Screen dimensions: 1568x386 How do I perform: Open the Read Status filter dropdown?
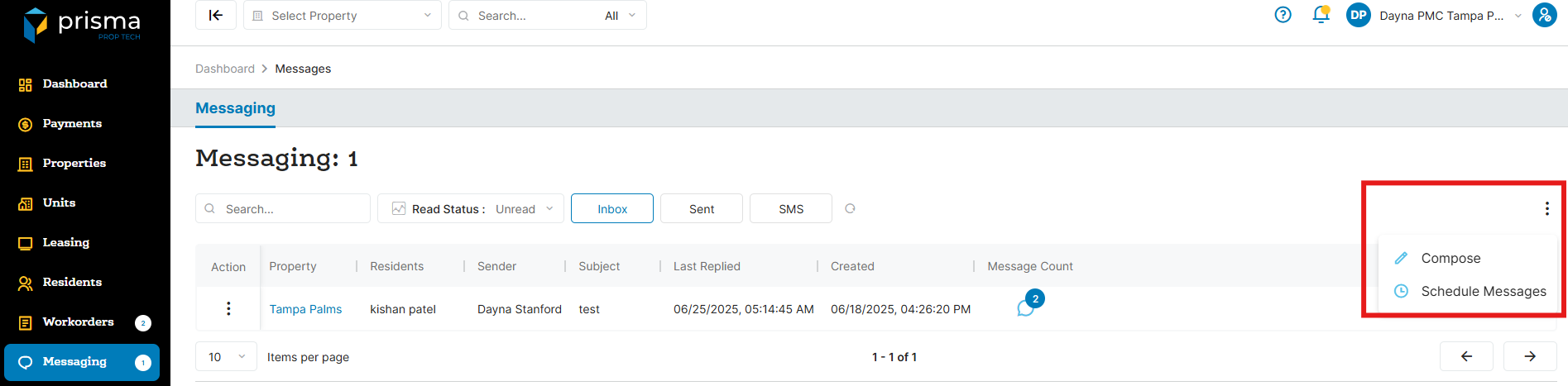coord(470,209)
